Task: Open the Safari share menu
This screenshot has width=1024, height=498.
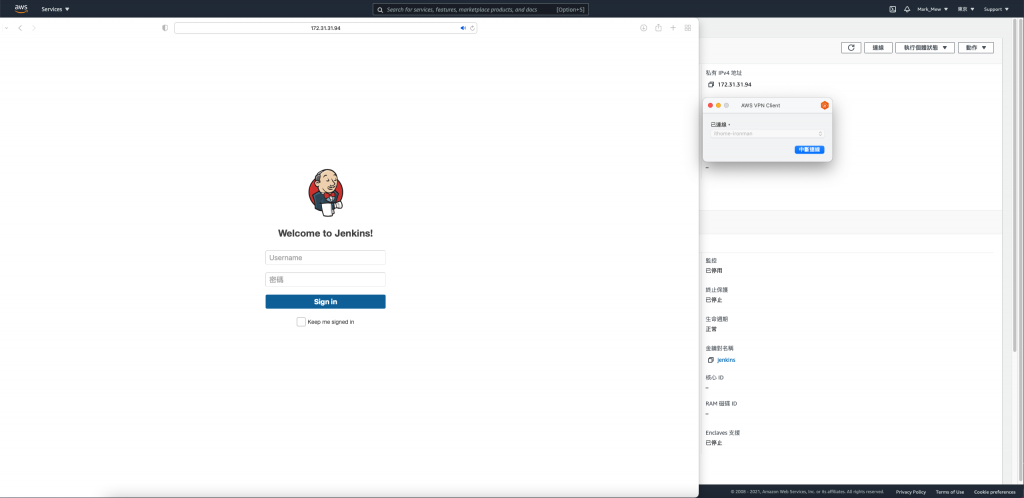Action: (x=658, y=27)
